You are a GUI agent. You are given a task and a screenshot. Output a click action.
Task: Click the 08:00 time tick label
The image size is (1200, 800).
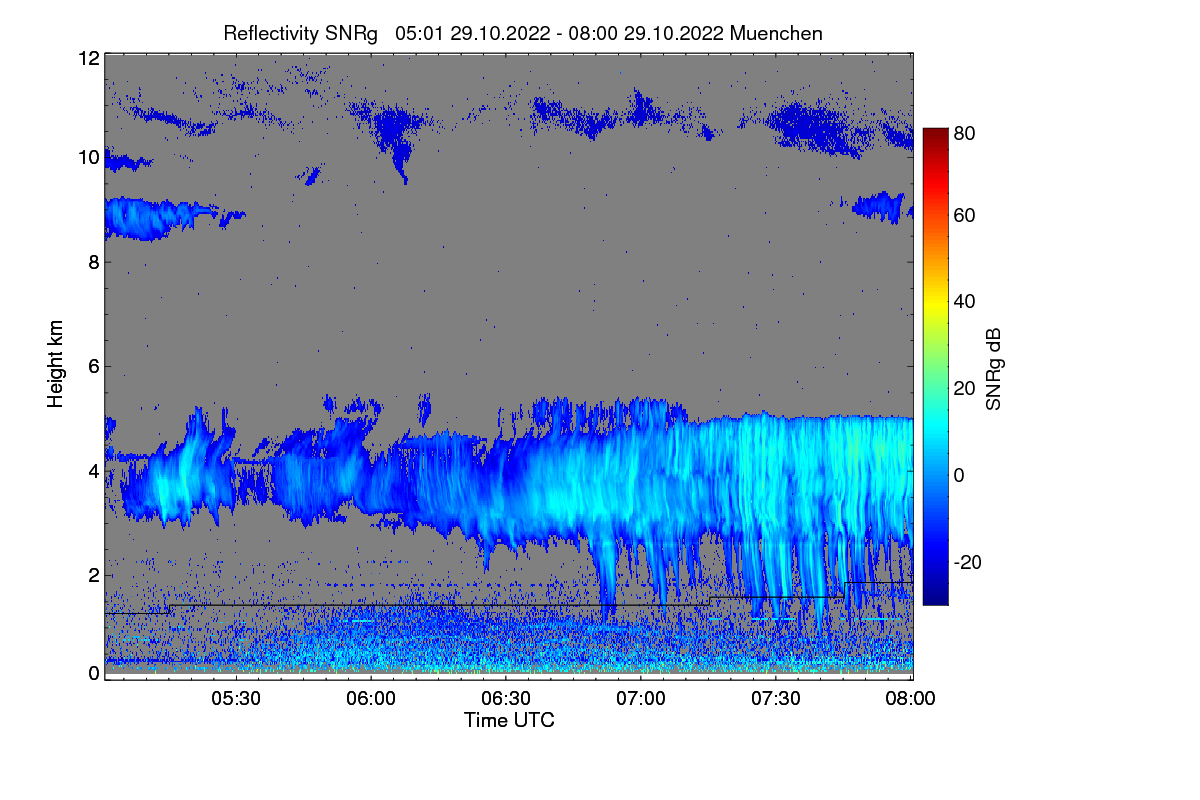click(x=911, y=699)
